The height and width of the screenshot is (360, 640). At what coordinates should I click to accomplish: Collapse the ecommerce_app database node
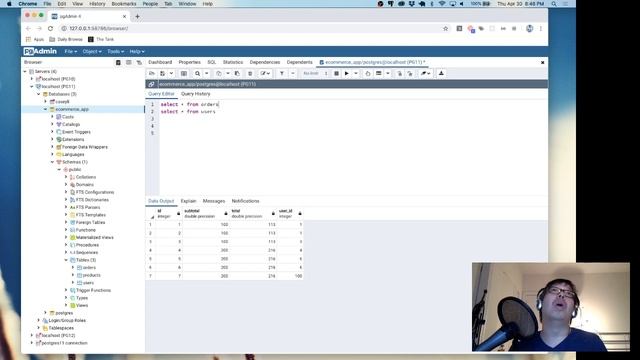(x=46, y=109)
